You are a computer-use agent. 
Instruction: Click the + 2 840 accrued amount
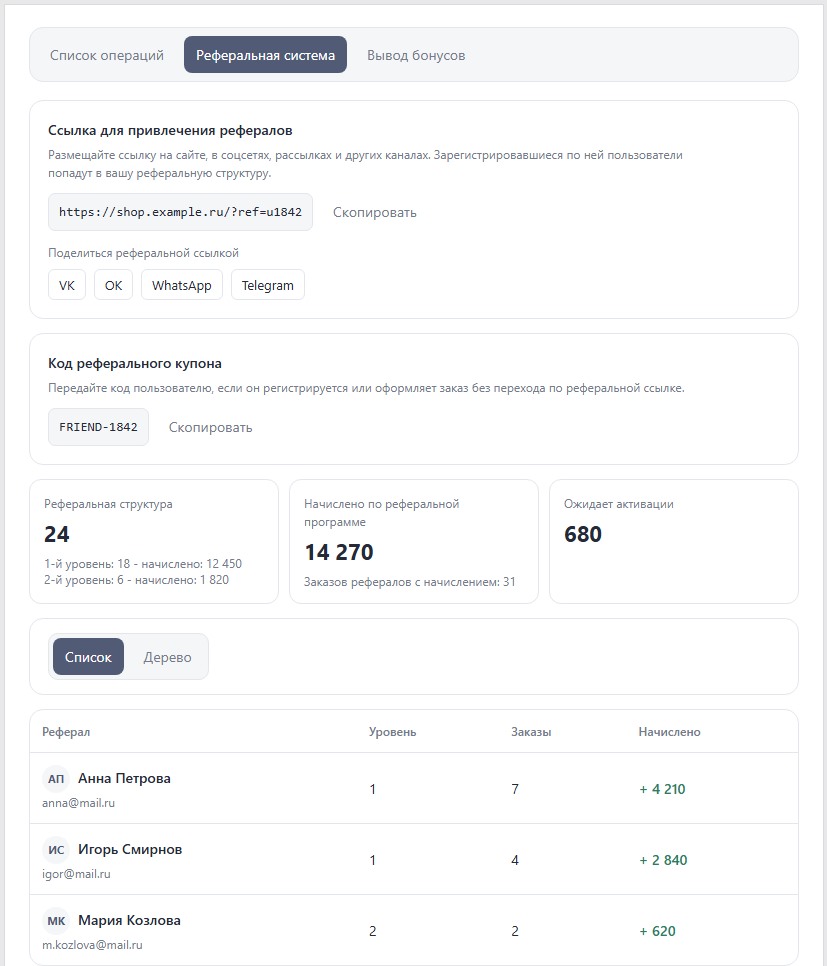pyautogui.click(x=663, y=860)
